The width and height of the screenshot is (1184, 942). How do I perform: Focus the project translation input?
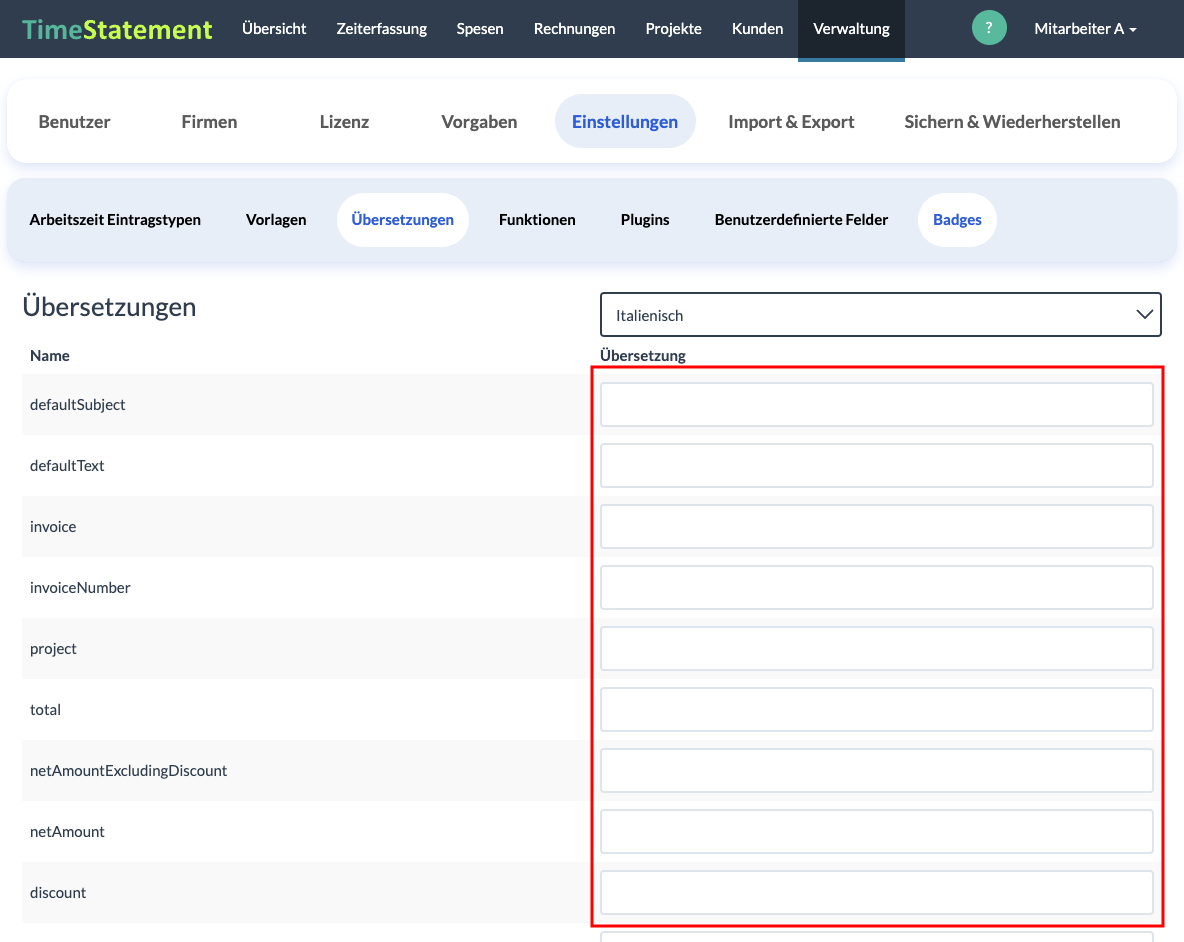click(x=877, y=649)
